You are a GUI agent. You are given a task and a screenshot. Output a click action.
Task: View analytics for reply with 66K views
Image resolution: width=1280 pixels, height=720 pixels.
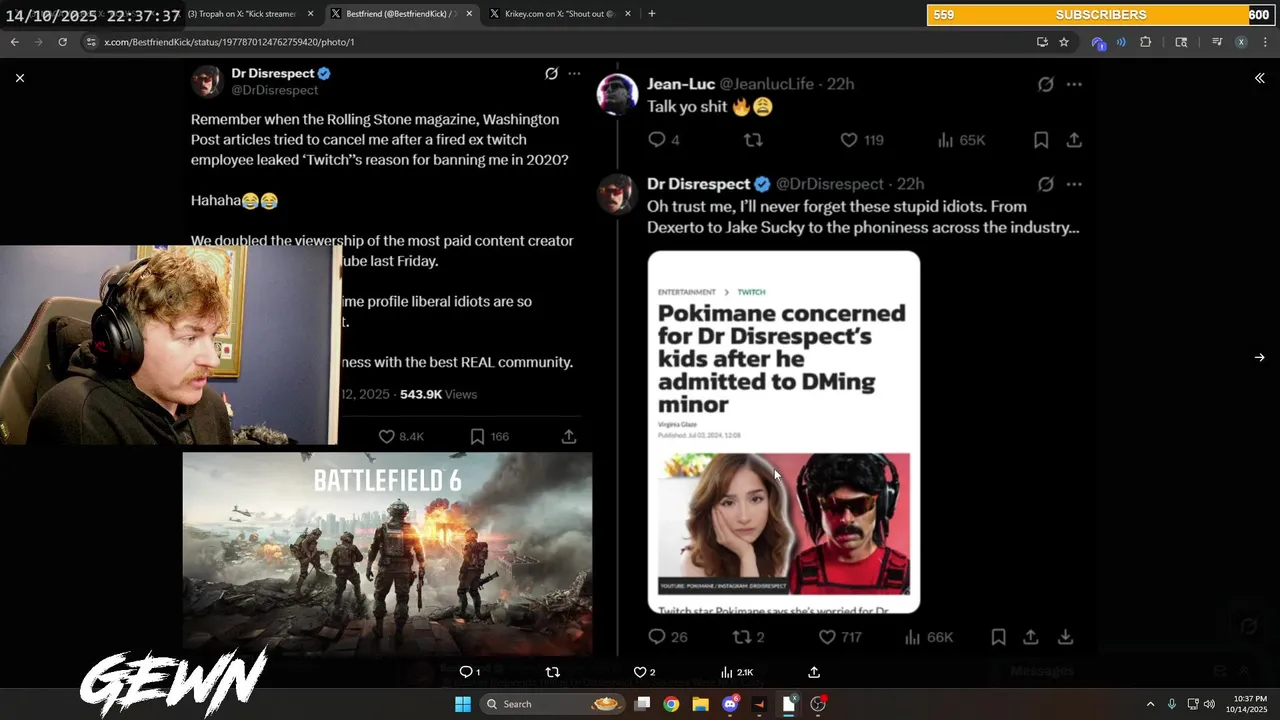929,637
